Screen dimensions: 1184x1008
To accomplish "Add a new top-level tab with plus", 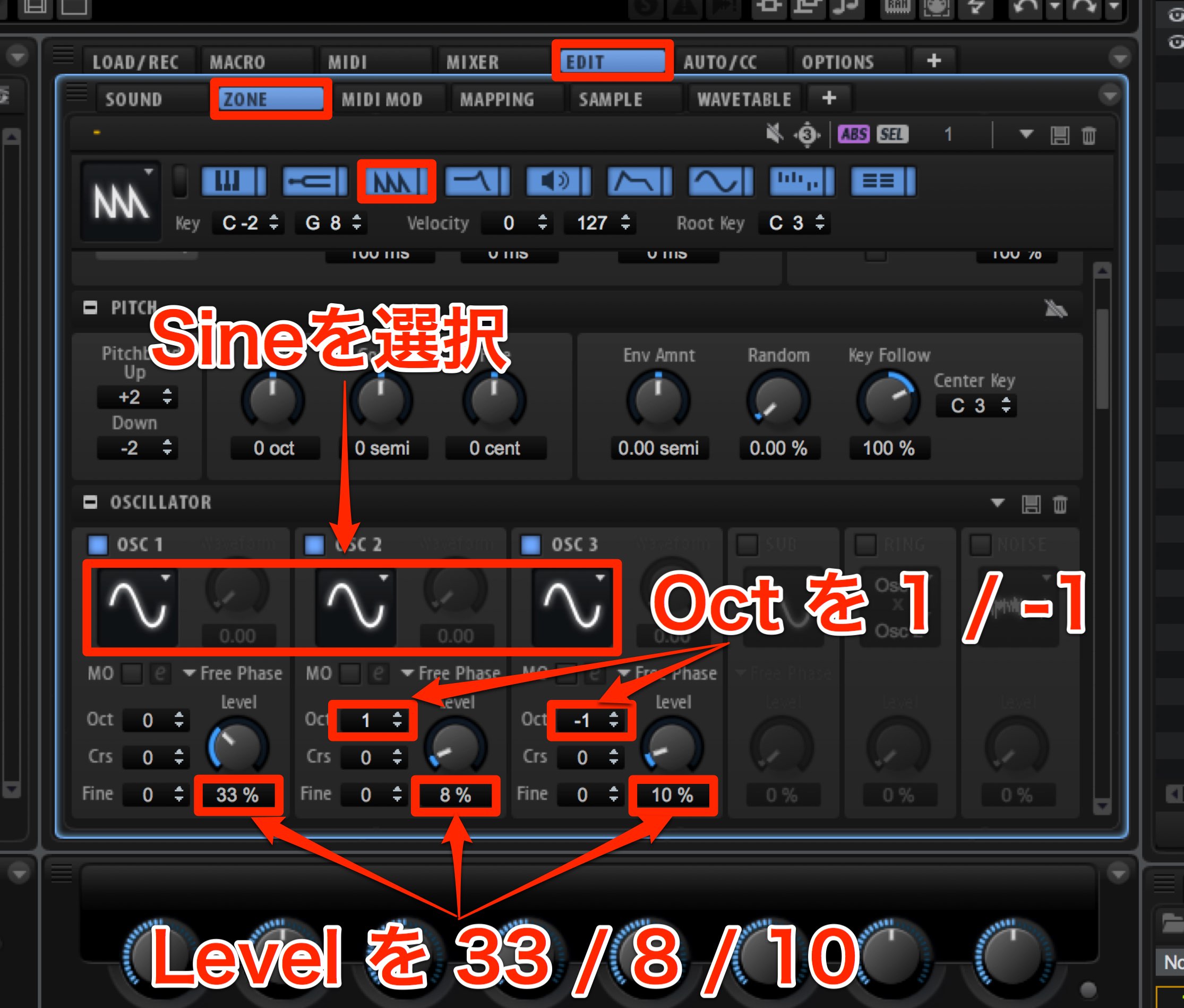I will click(934, 61).
